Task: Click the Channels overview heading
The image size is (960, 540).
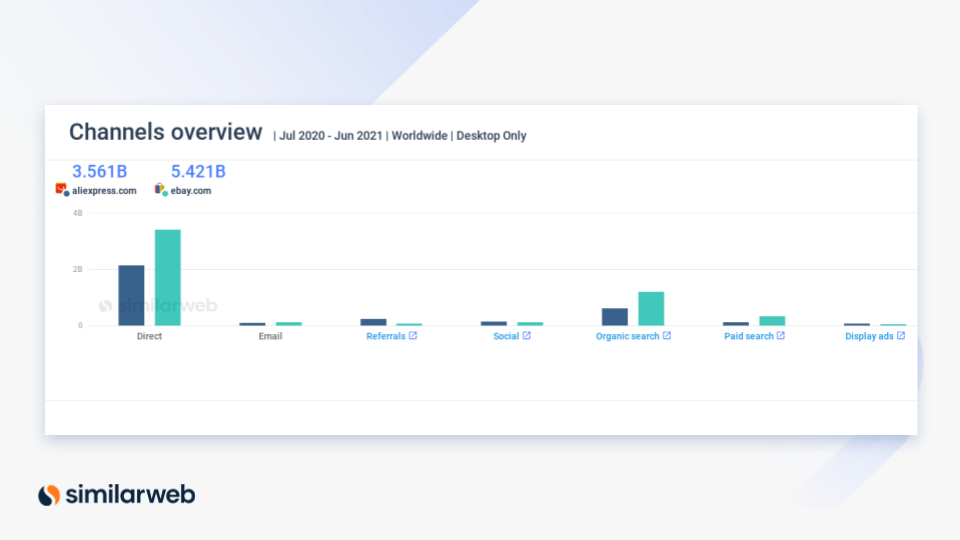Action: [x=165, y=132]
